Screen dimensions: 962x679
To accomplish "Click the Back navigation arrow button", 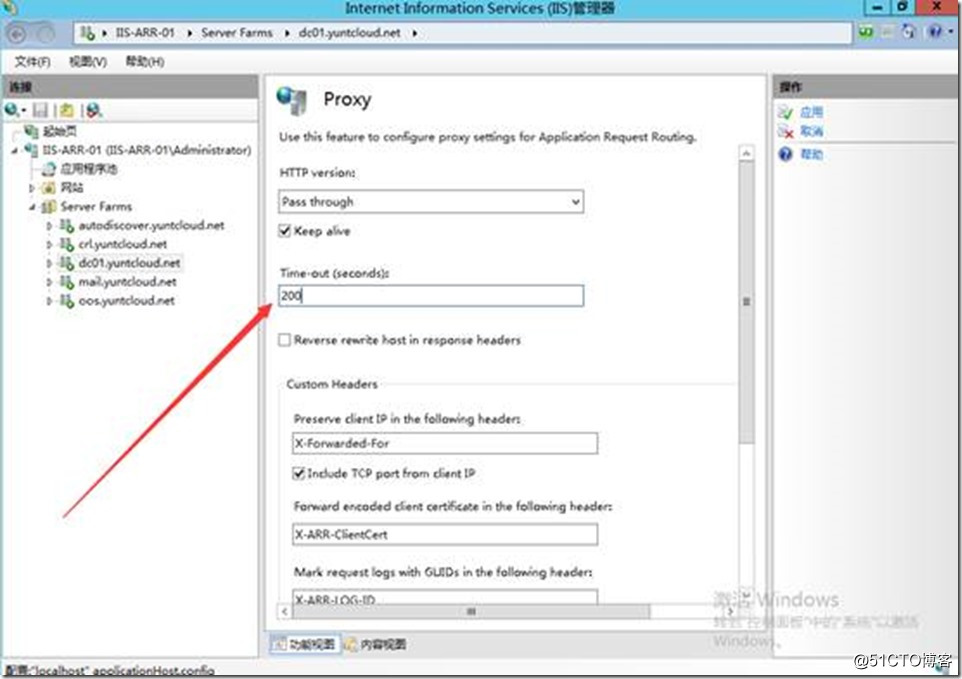I will (17, 33).
